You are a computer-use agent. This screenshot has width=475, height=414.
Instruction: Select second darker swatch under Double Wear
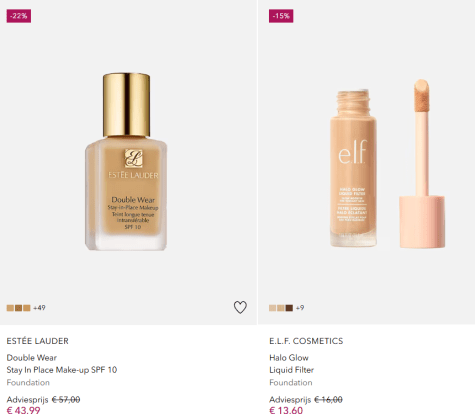(18, 308)
